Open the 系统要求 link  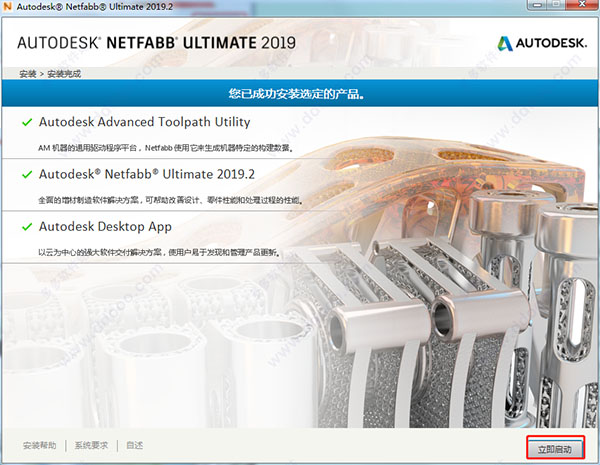click(x=91, y=445)
